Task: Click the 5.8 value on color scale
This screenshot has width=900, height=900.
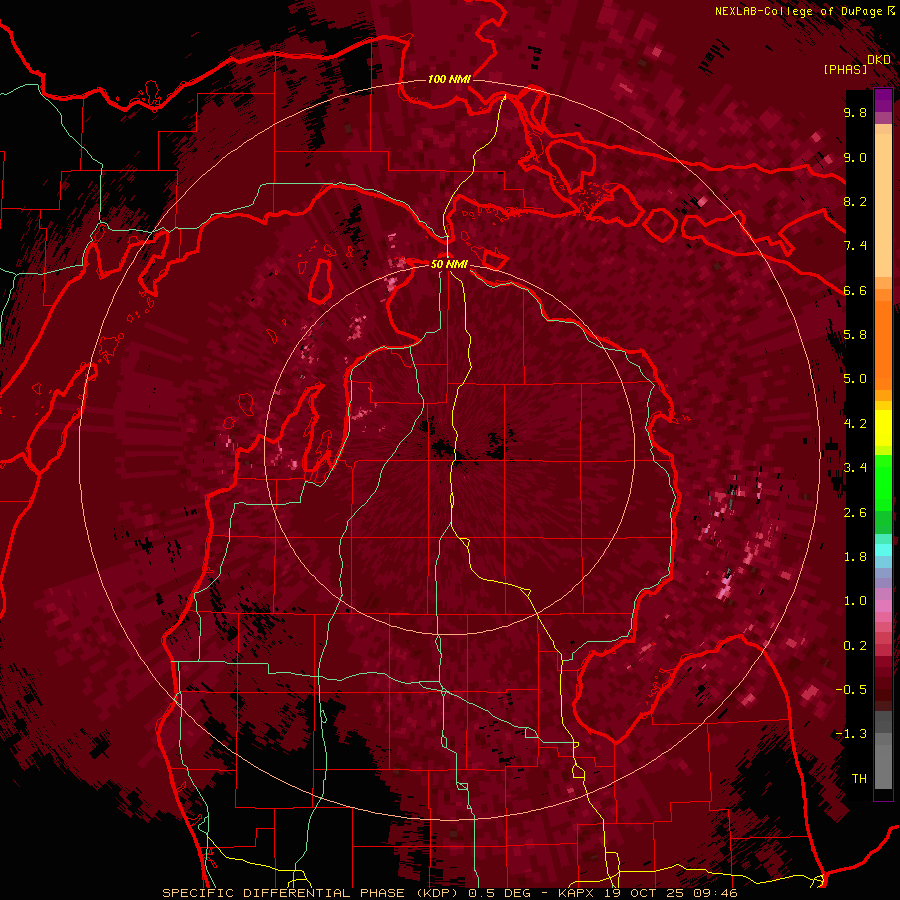Action: coord(855,335)
